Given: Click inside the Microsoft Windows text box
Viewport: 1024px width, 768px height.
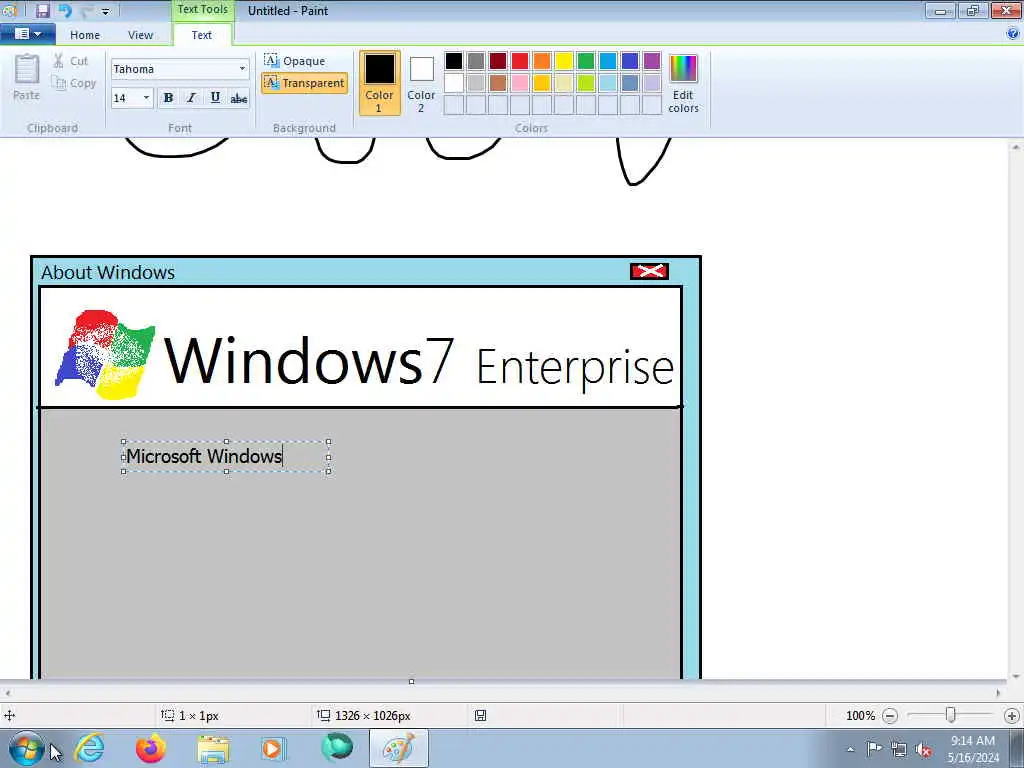Looking at the screenshot, I should coord(226,456).
